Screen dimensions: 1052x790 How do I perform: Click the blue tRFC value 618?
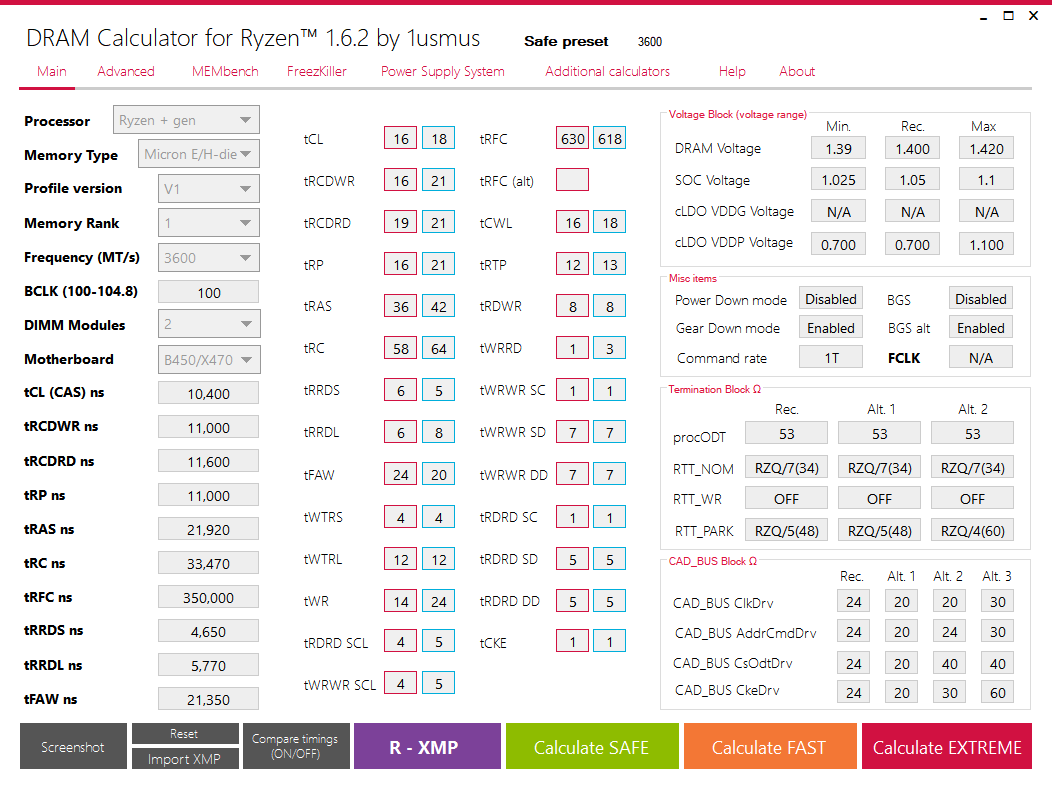[x=610, y=138]
